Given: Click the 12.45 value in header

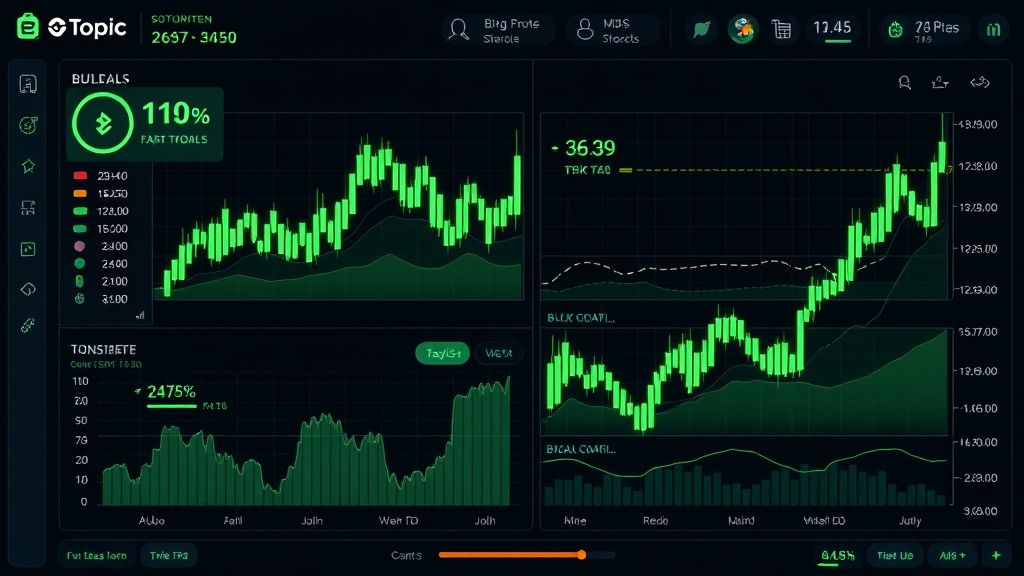Looking at the screenshot, I should (832, 27).
